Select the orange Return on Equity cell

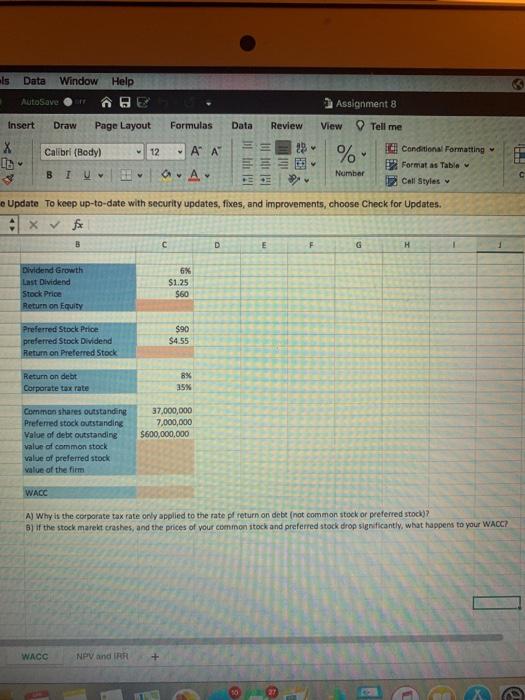tap(165, 306)
